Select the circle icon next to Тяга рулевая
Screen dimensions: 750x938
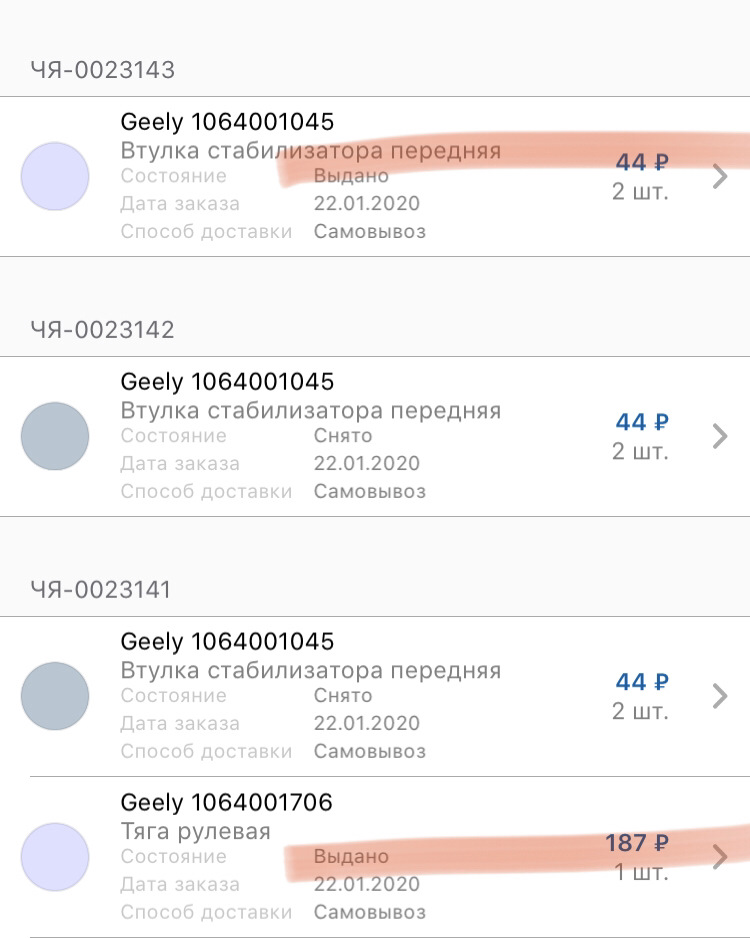point(55,857)
